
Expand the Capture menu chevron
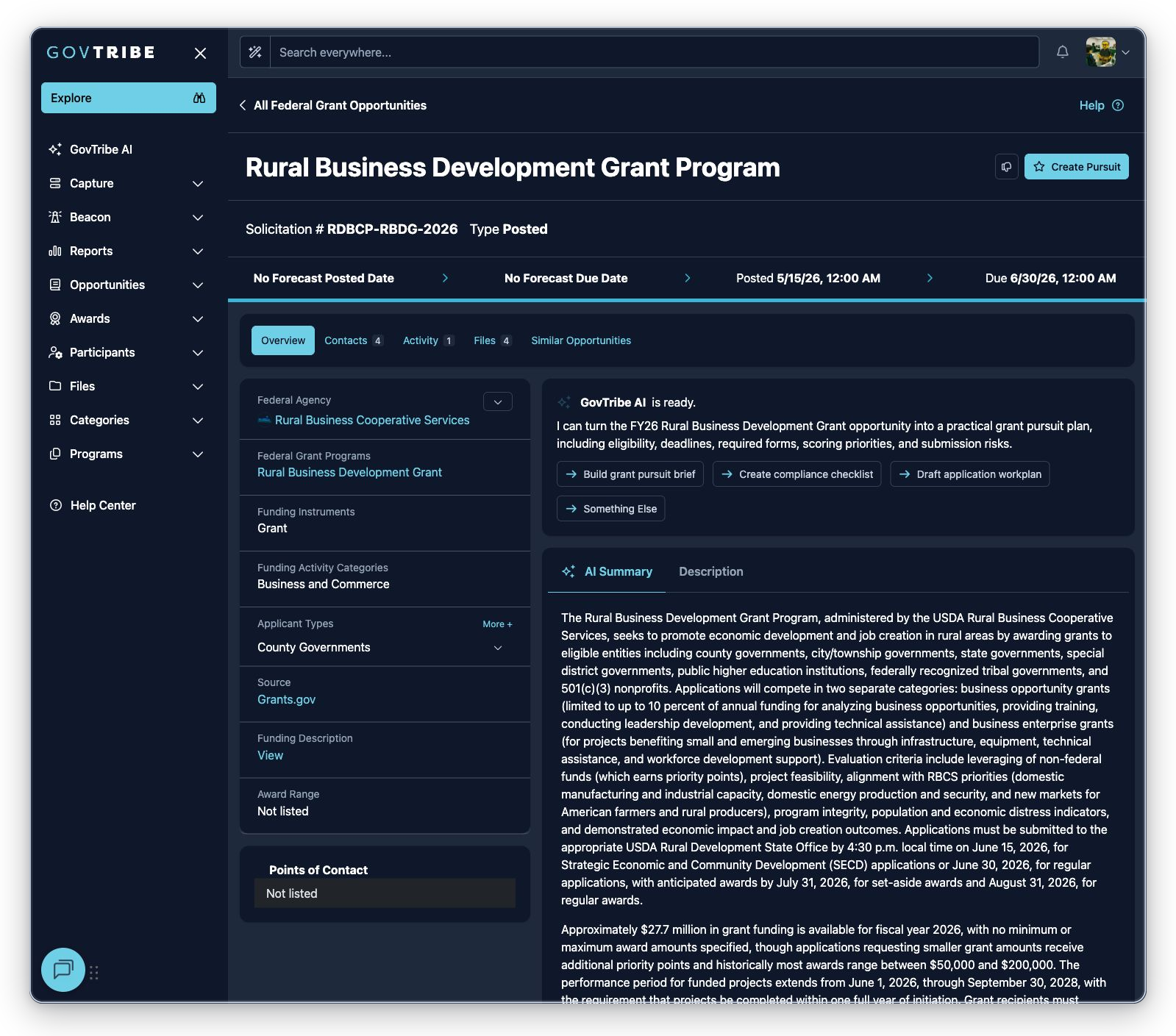pyautogui.click(x=198, y=183)
